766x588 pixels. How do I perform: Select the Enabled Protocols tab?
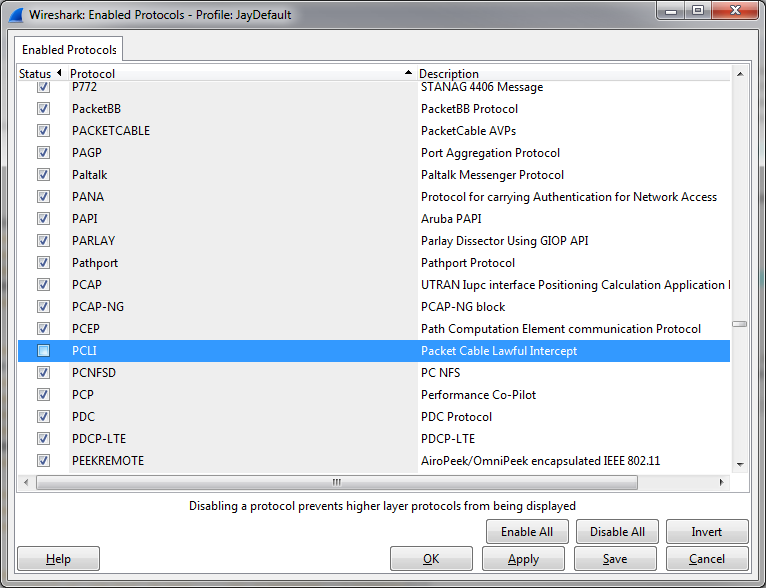click(x=69, y=50)
